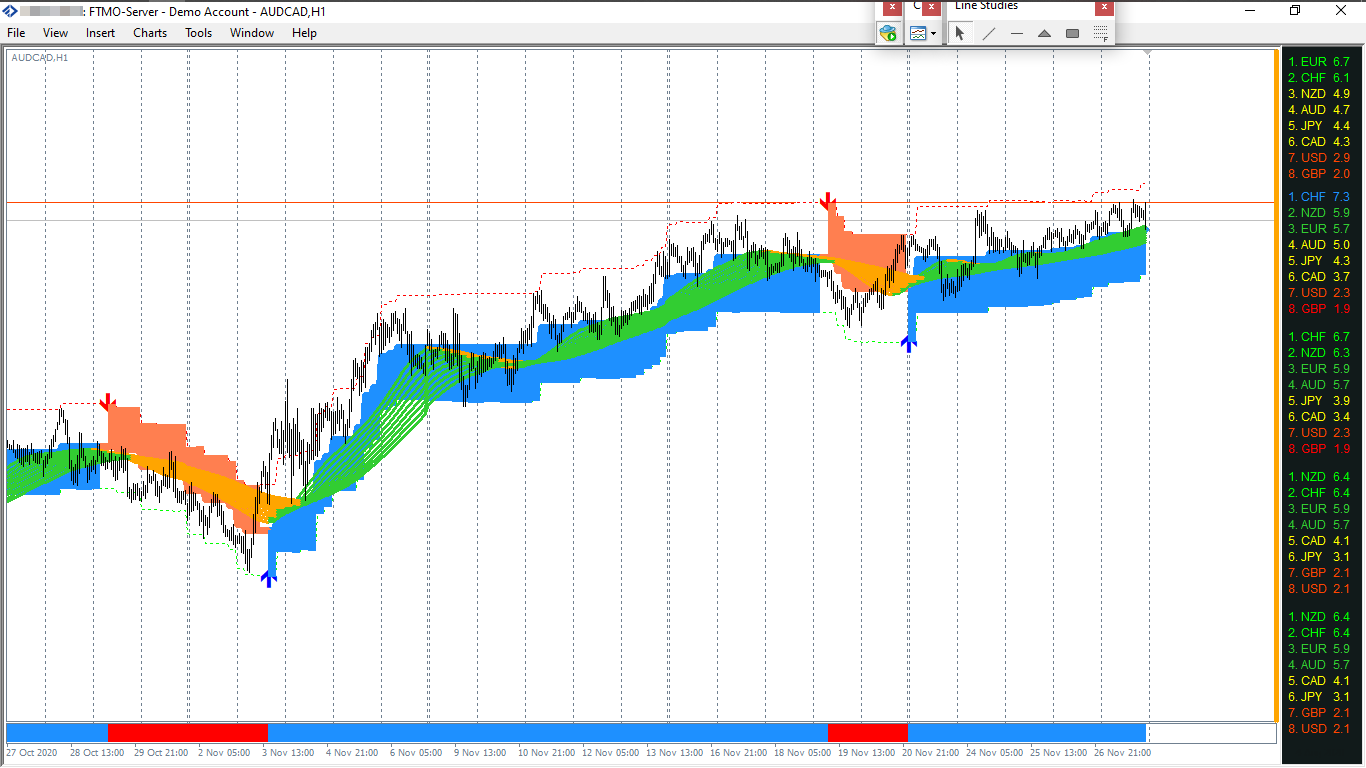The height and width of the screenshot is (768, 1366).
Task: Click the blue buy arrow near 20 Nov
Action: click(908, 343)
